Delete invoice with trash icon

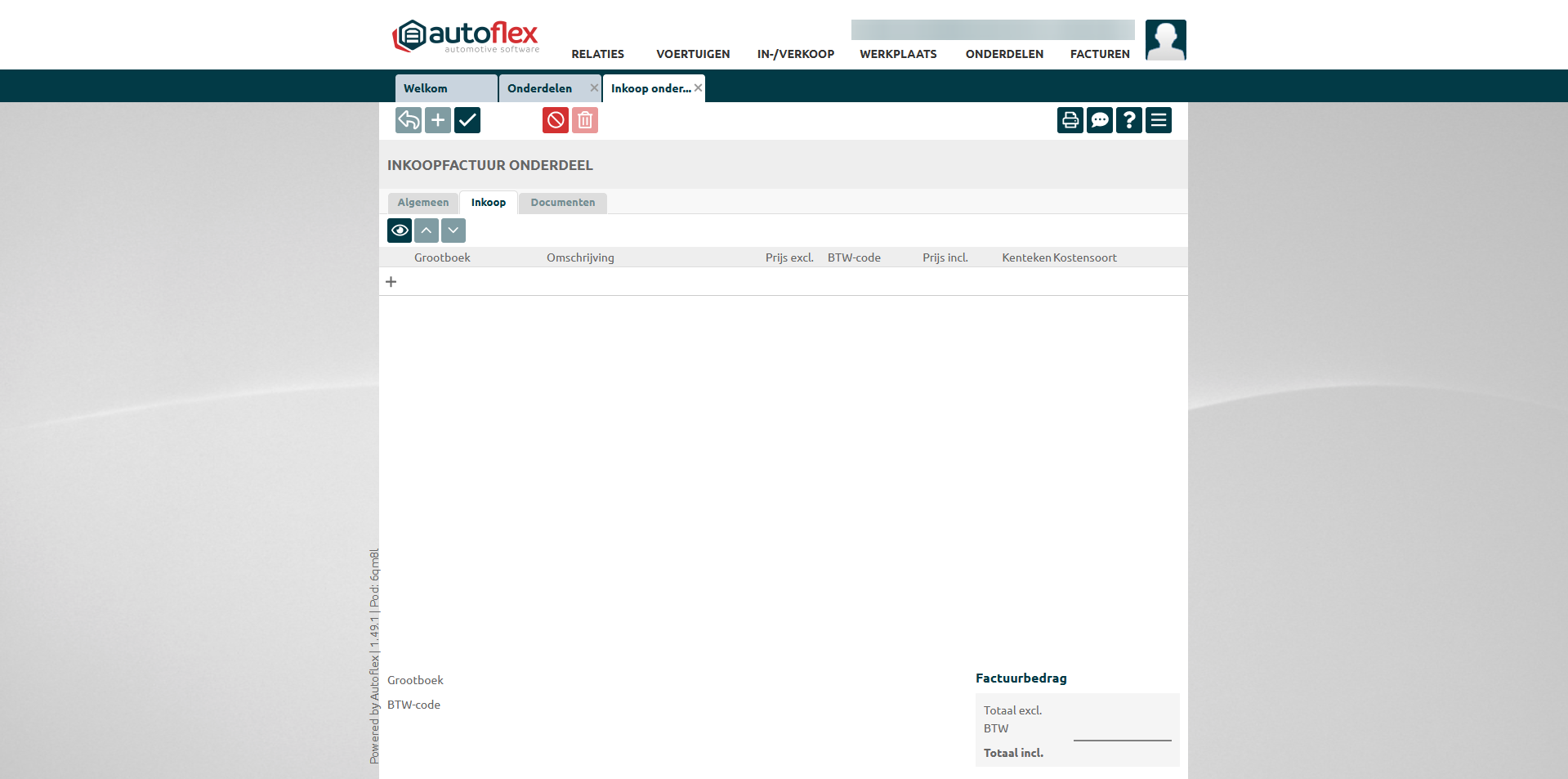(585, 120)
